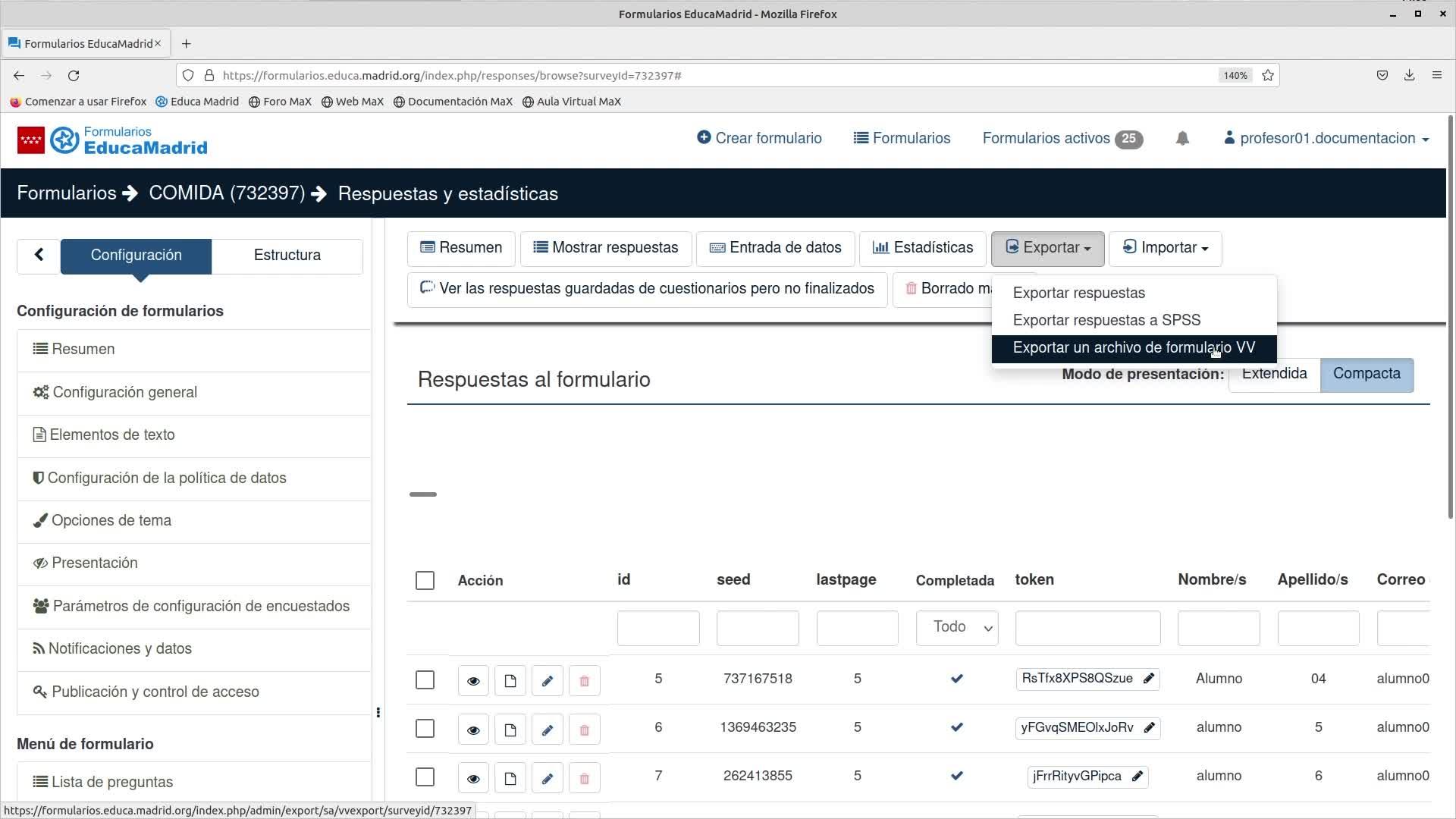Tick the select-all checkbox in table header
This screenshot has height=819, width=1456.
(x=425, y=580)
